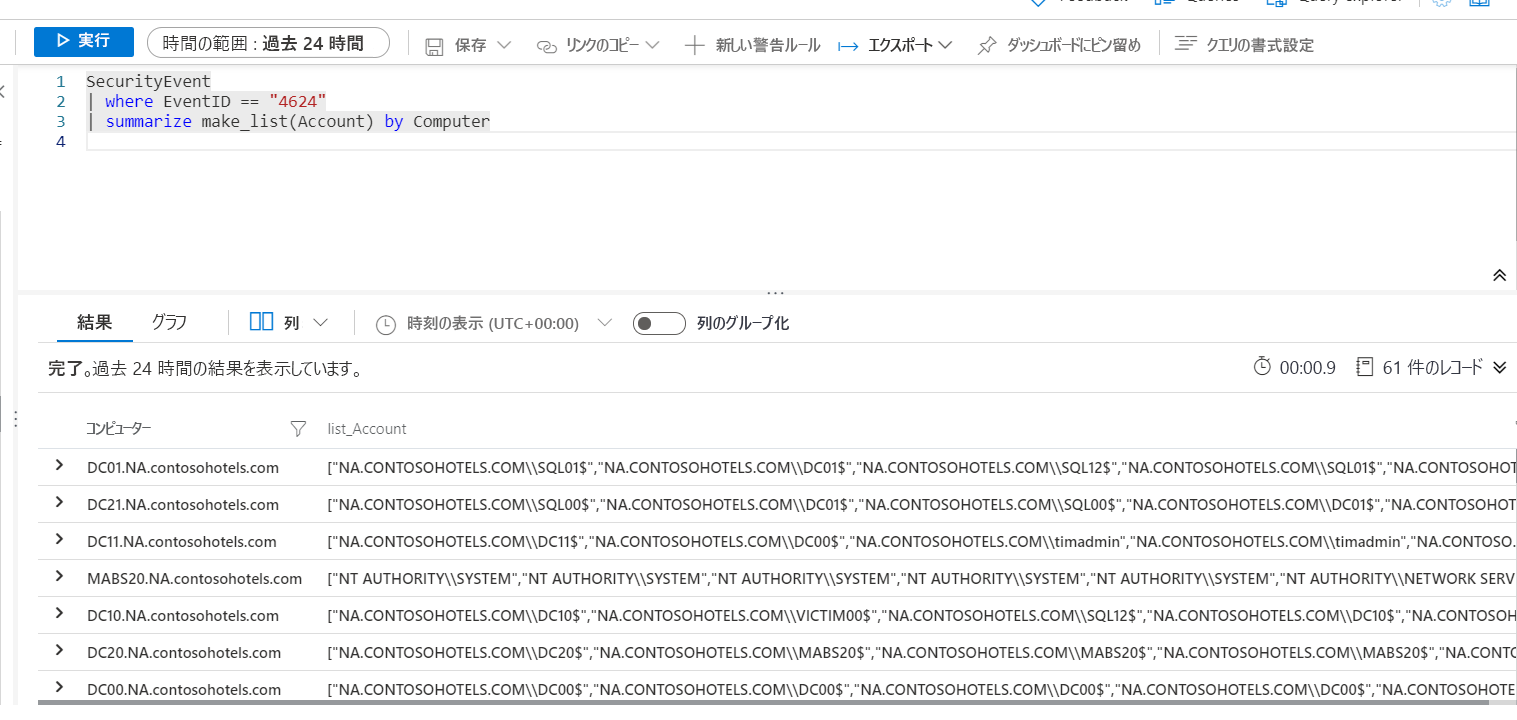Select the DC11.NA.contosohotels.com computer cell
The image size is (1517, 720).
pos(182,541)
